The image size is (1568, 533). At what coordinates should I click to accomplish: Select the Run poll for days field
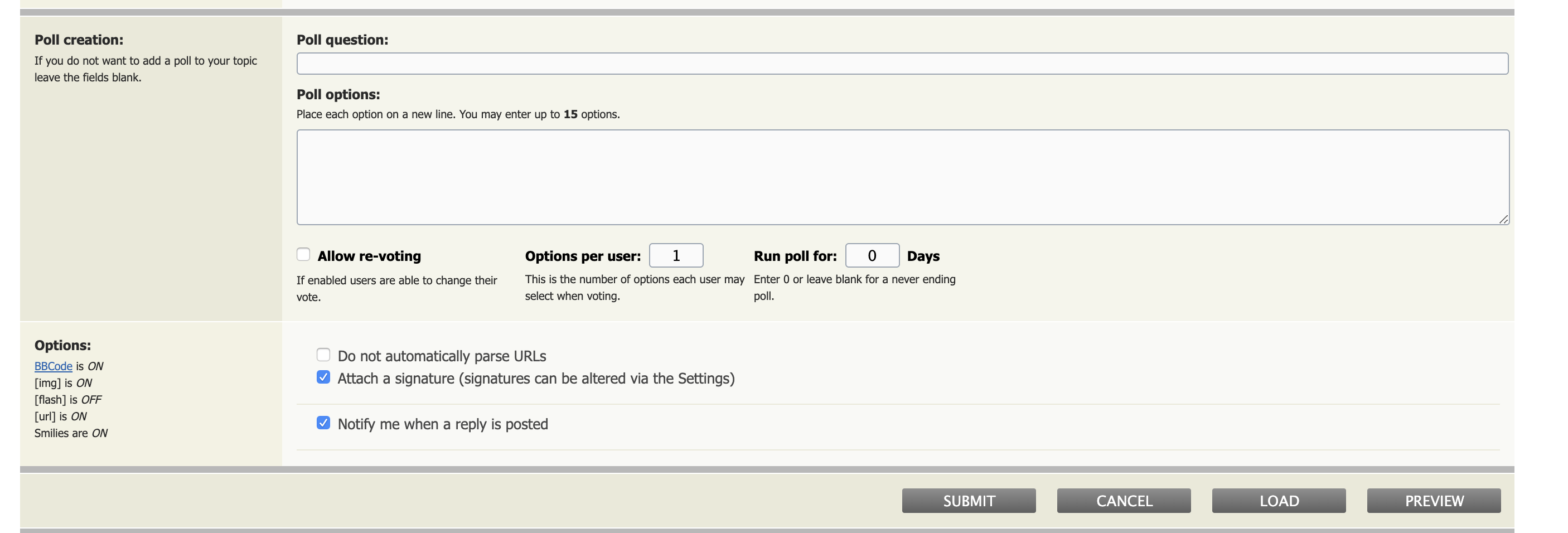click(872, 255)
